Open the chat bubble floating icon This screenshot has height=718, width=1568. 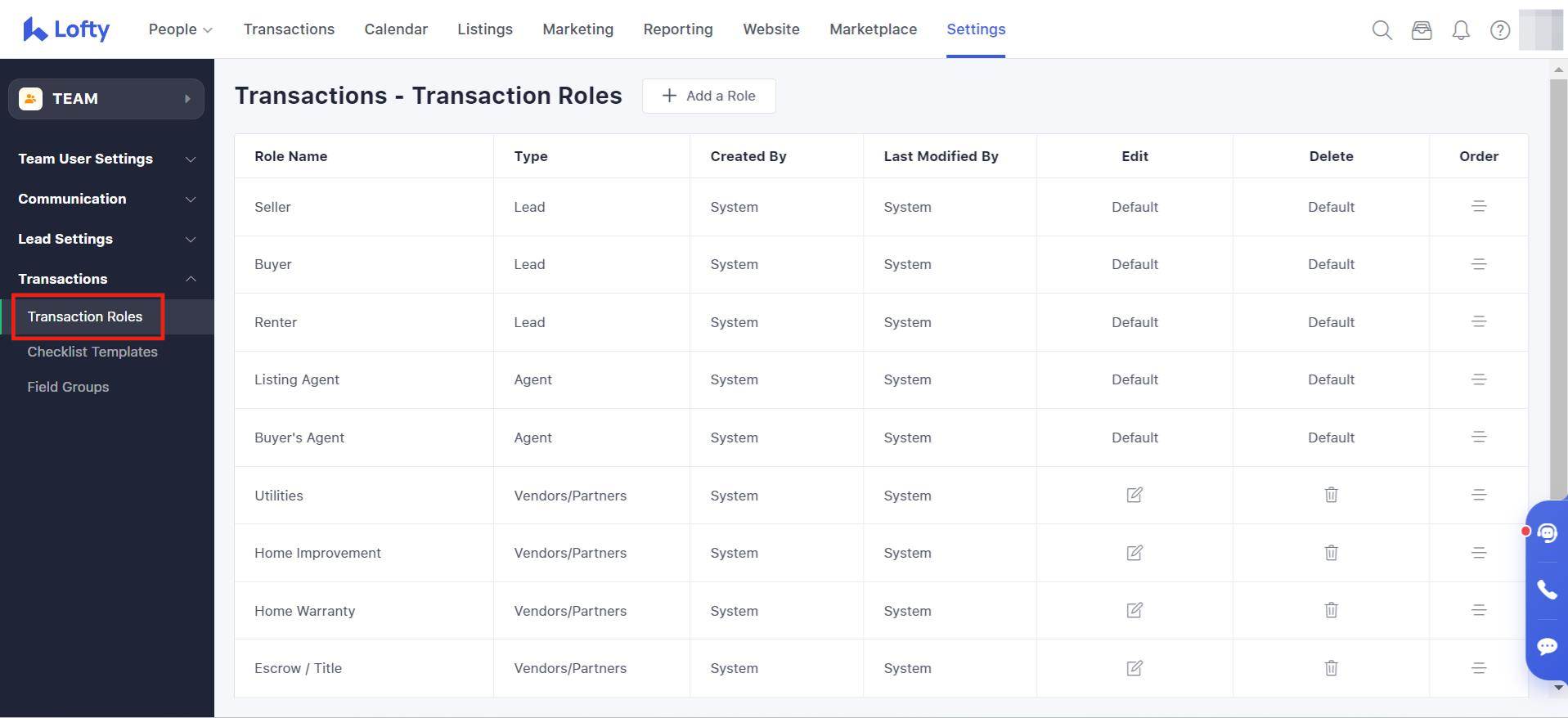pyautogui.click(x=1547, y=647)
